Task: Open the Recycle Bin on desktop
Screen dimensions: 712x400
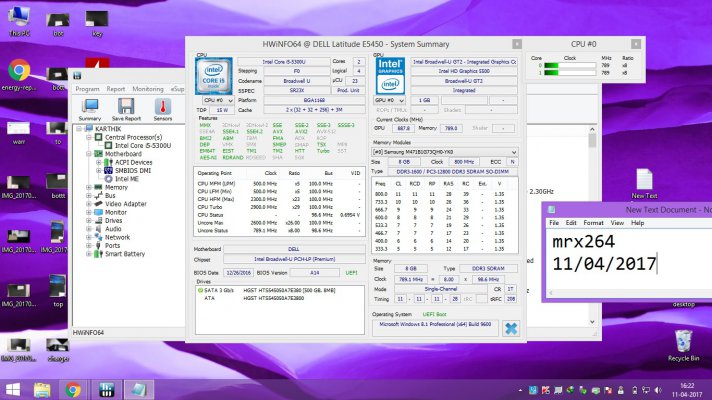Action: point(683,345)
